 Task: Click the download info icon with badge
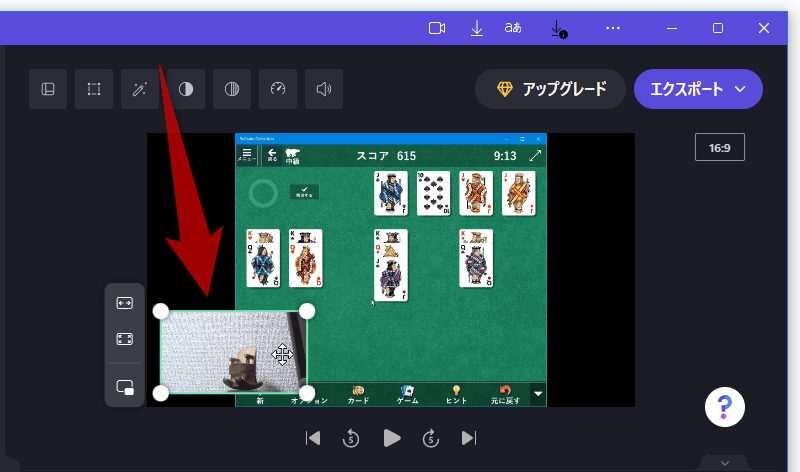[x=559, y=29]
